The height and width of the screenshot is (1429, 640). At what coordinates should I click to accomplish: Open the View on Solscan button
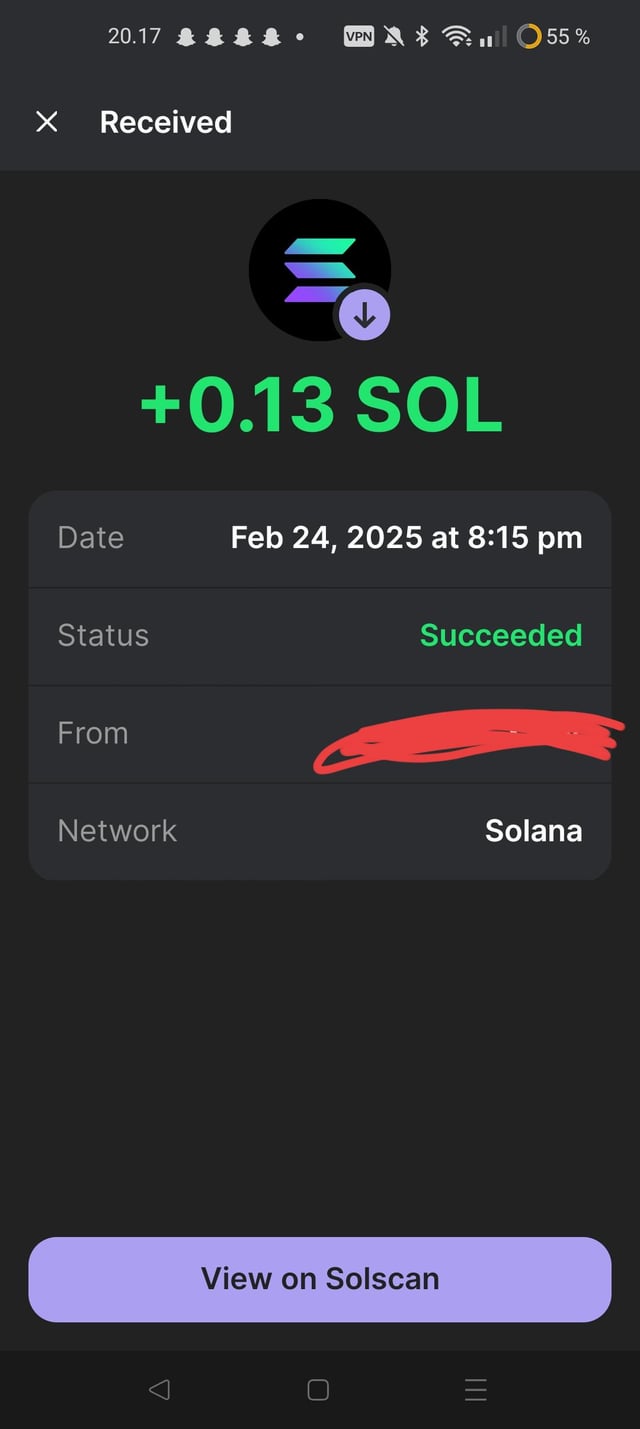click(320, 1279)
